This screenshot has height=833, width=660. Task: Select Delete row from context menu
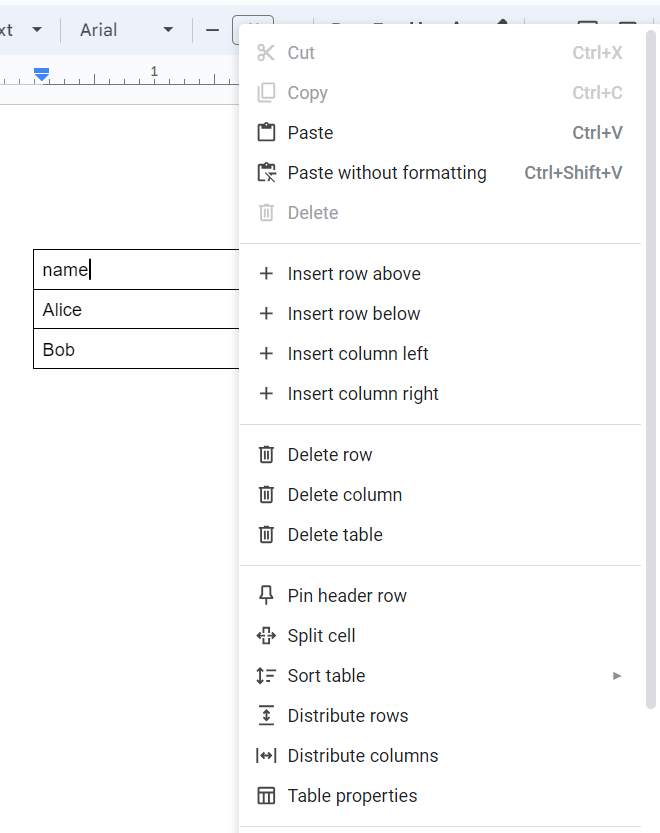tap(330, 455)
